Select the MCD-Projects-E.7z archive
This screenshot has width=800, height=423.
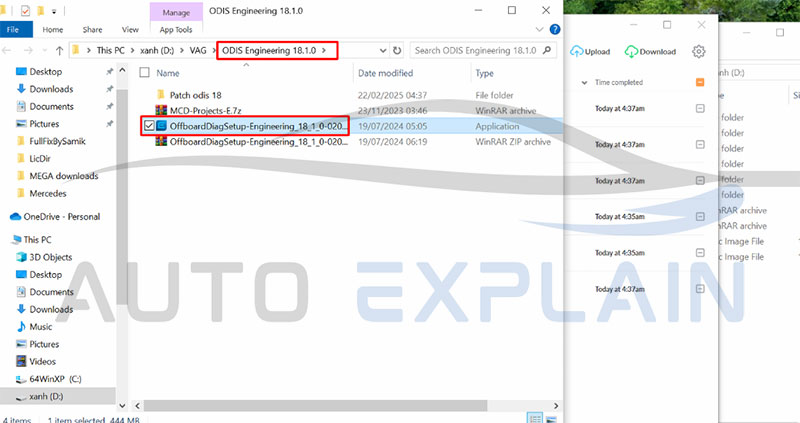(206, 111)
